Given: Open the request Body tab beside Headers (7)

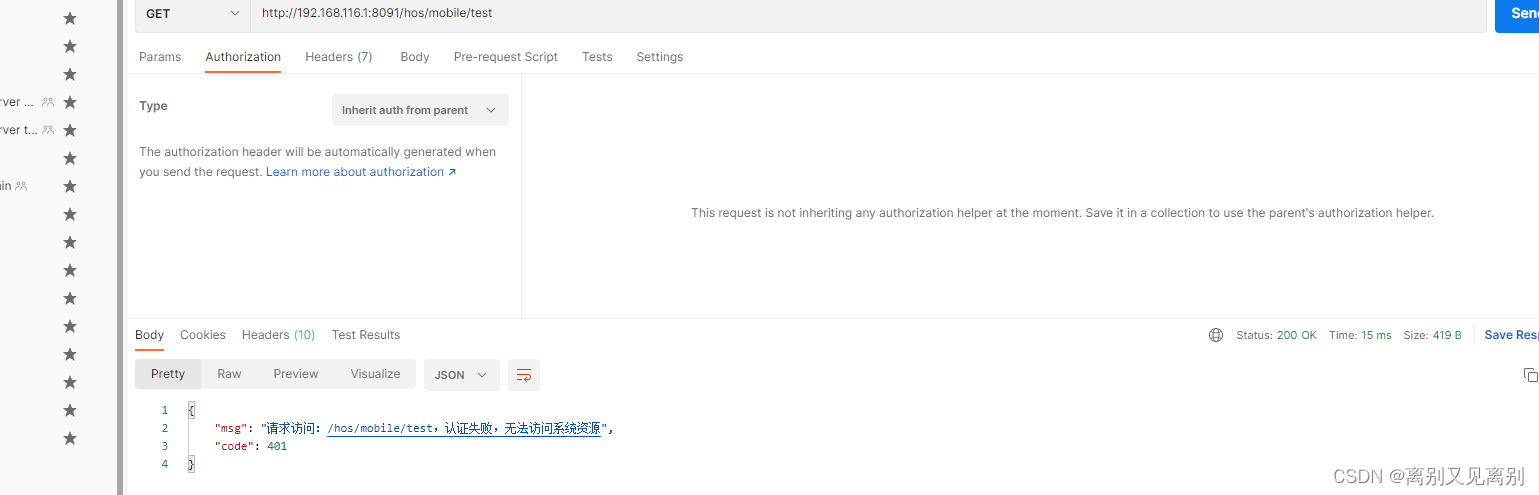Looking at the screenshot, I should [415, 57].
